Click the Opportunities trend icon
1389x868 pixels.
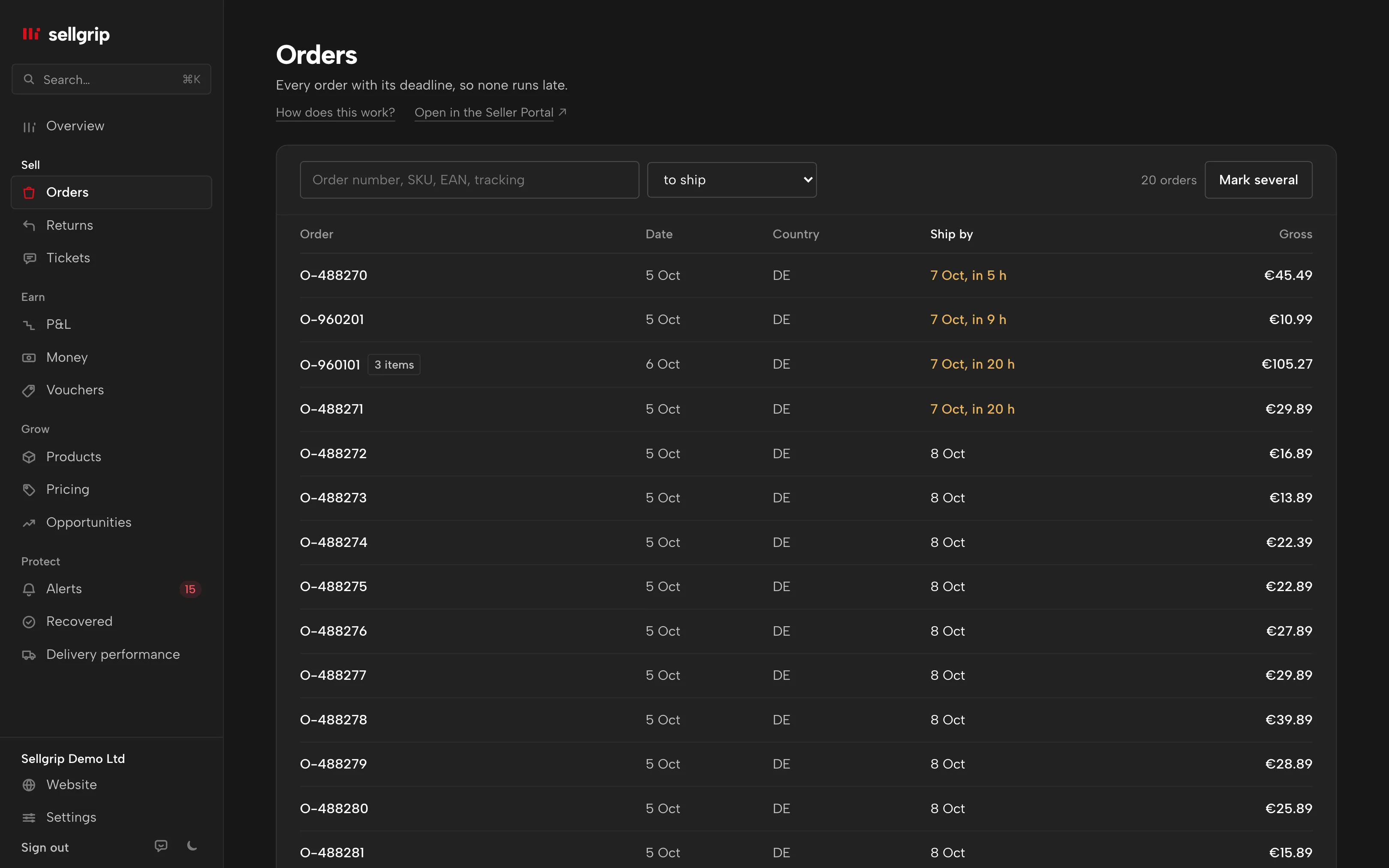tap(29, 523)
